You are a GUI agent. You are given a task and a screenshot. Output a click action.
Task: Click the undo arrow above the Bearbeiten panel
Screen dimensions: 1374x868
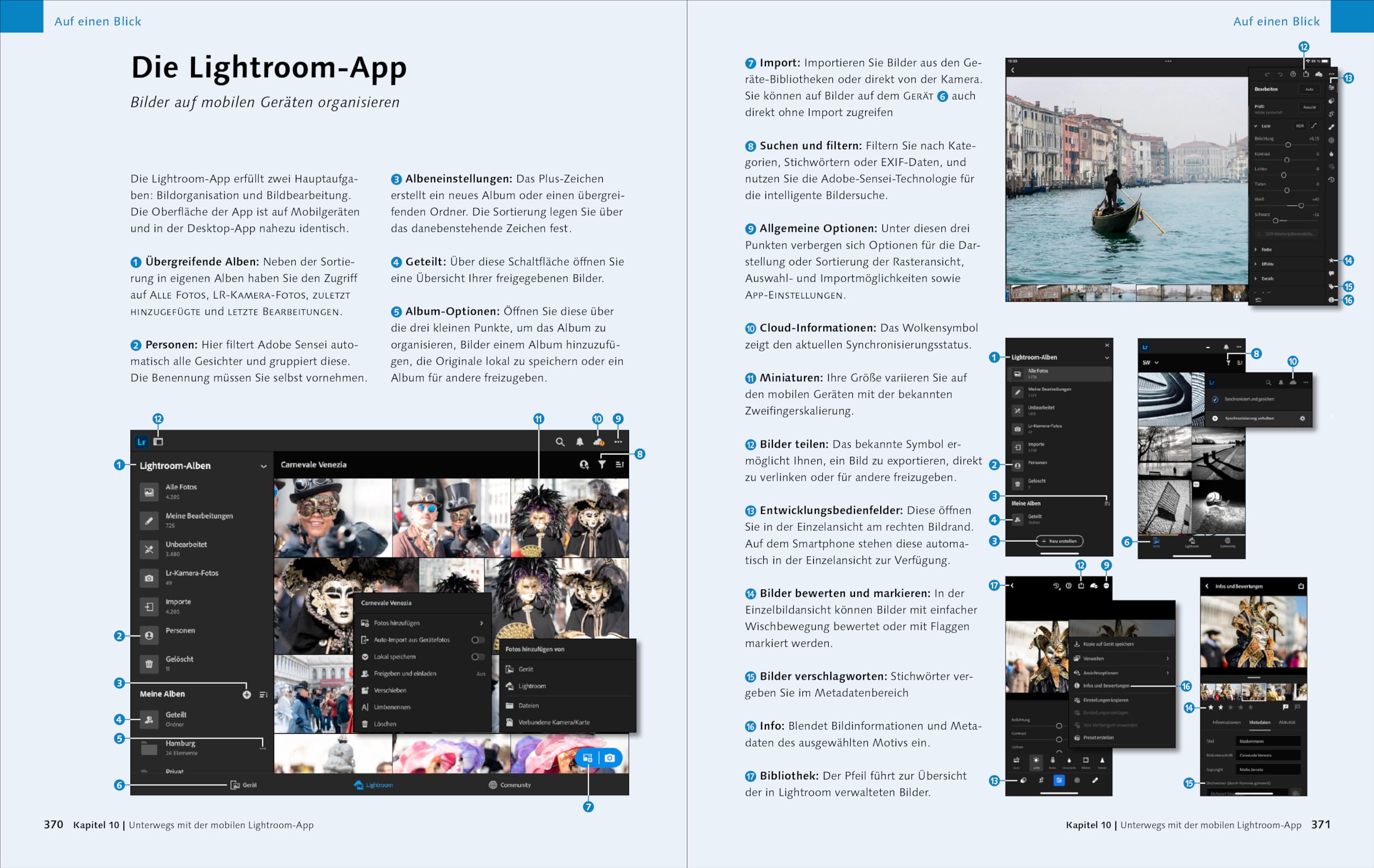tap(1281, 74)
